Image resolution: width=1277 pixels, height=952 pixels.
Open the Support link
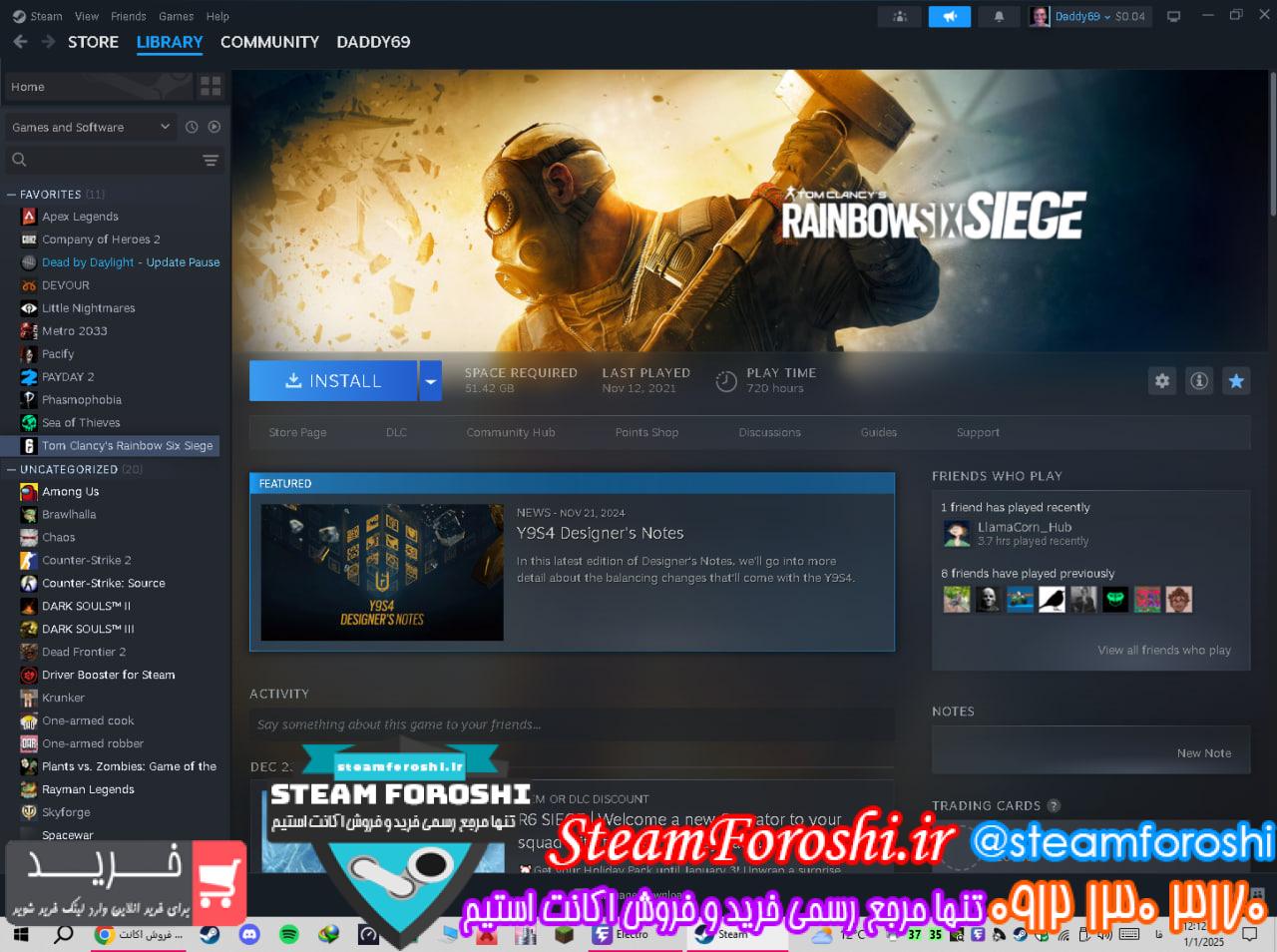coord(978,432)
